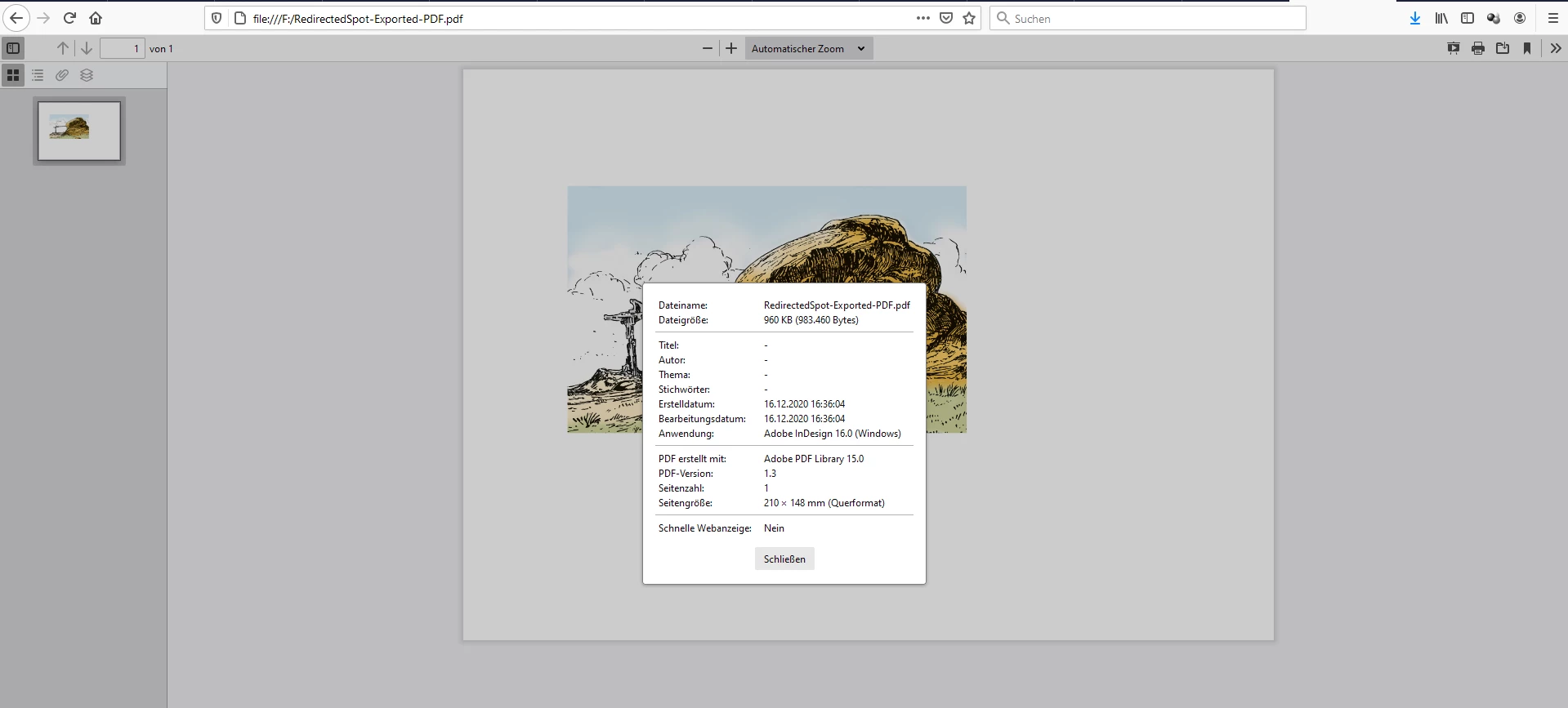The width and height of the screenshot is (1568, 708).
Task: Click the extension icon beside sidebars button
Action: coord(1494,18)
